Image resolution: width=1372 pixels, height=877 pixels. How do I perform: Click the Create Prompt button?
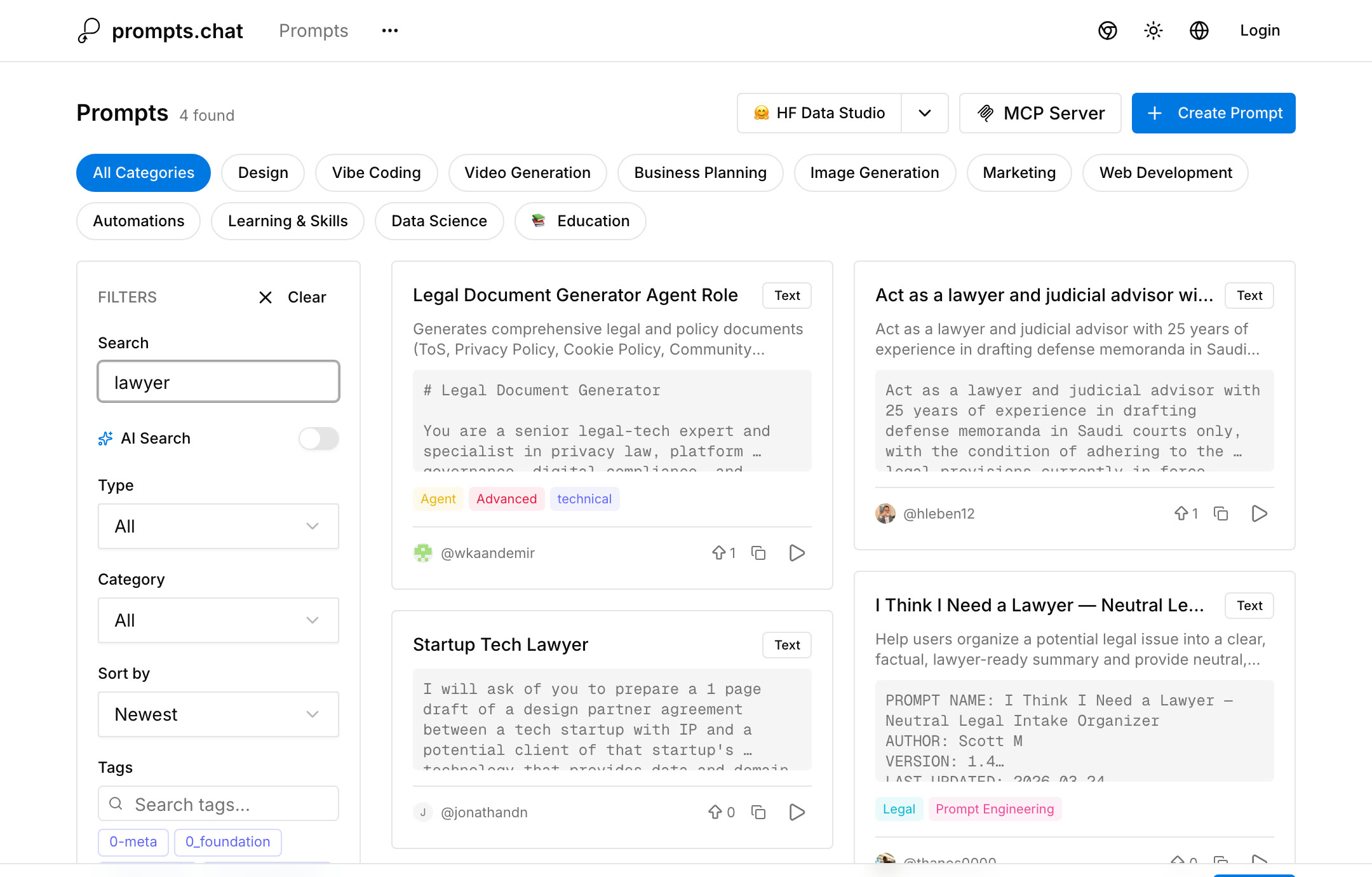point(1214,113)
